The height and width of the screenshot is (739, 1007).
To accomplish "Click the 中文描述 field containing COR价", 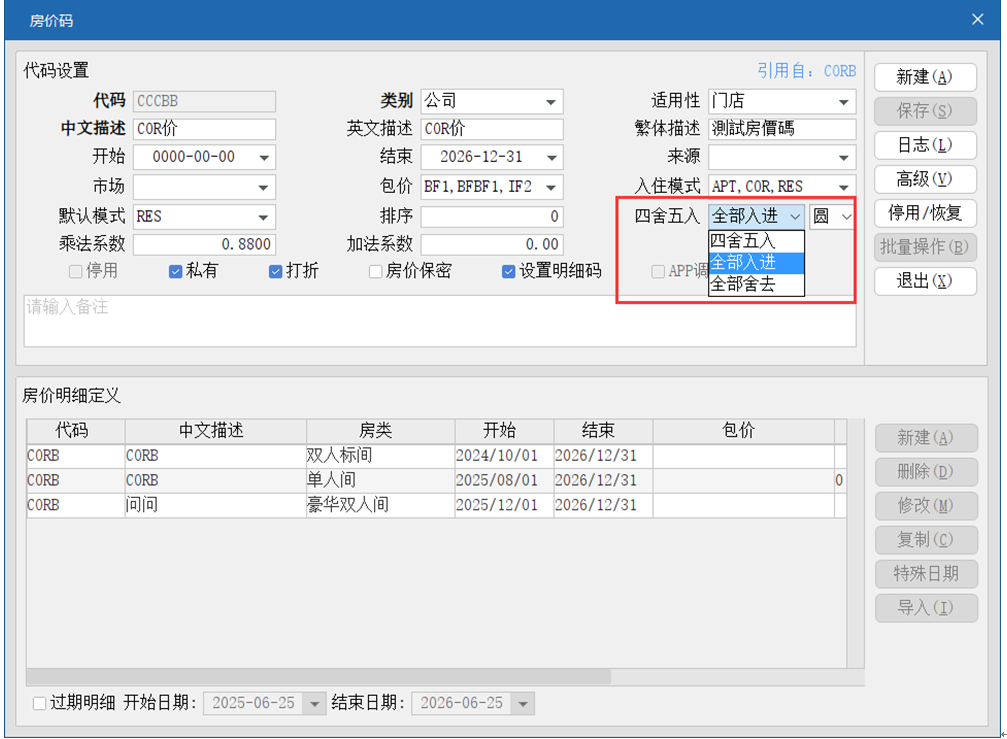I will 204,129.
